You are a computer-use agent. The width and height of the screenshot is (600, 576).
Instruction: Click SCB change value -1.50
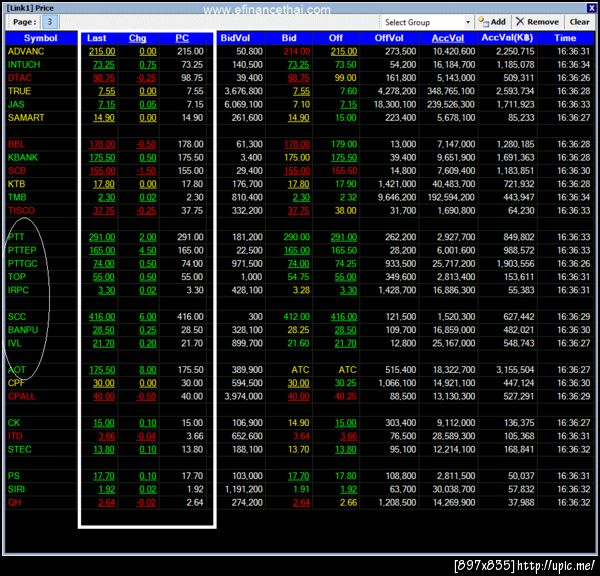(146, 171)
